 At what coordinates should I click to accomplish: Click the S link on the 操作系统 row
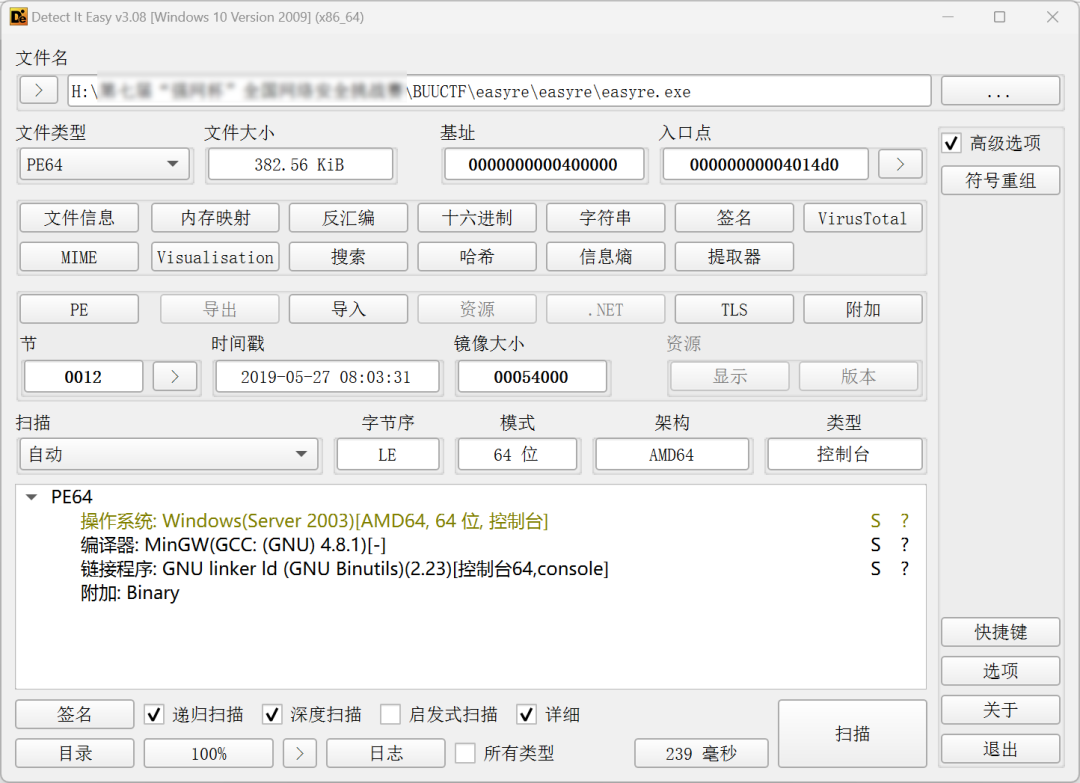click(875, 521)
